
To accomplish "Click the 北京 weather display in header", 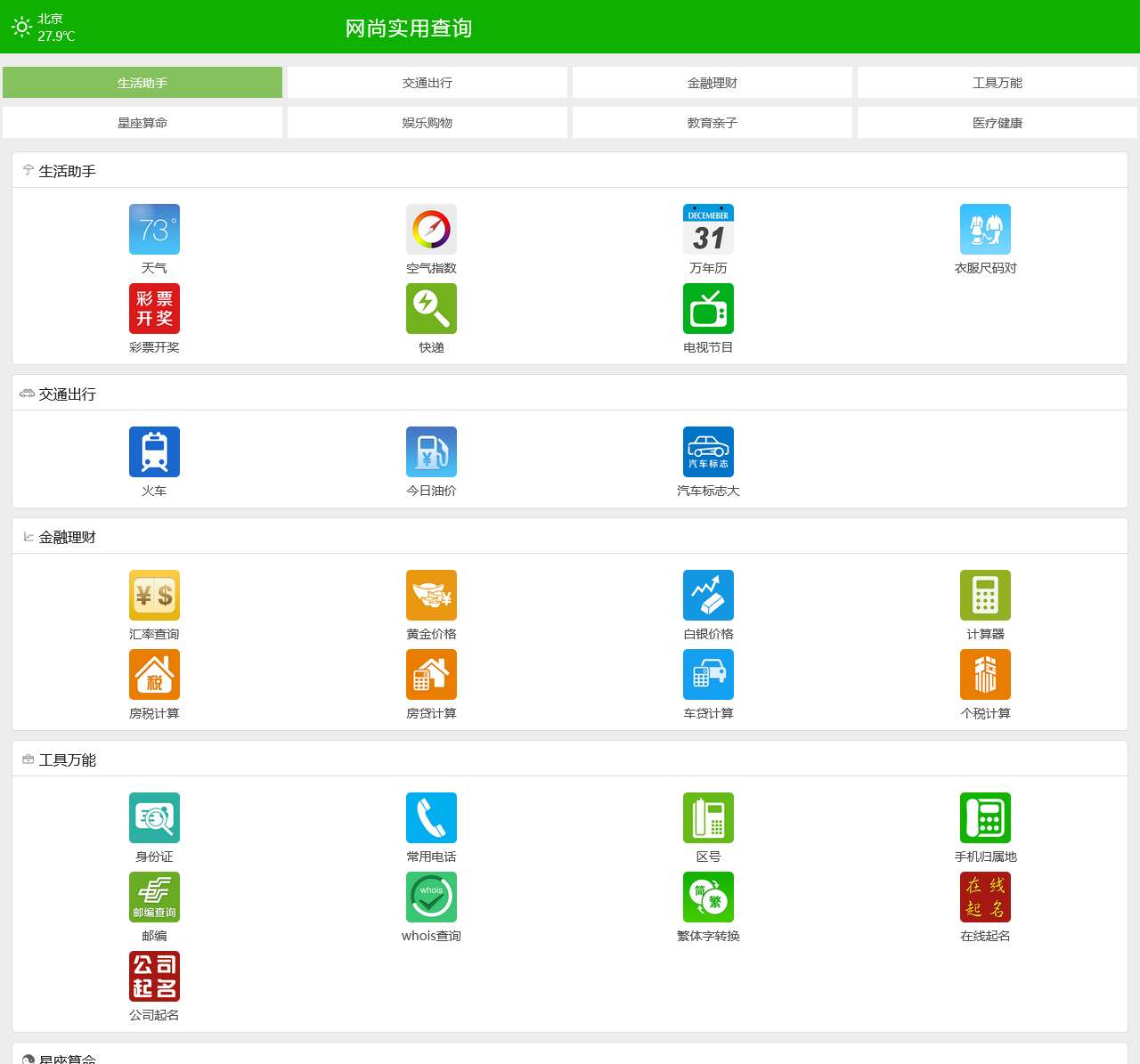I will tap(44, 28).
